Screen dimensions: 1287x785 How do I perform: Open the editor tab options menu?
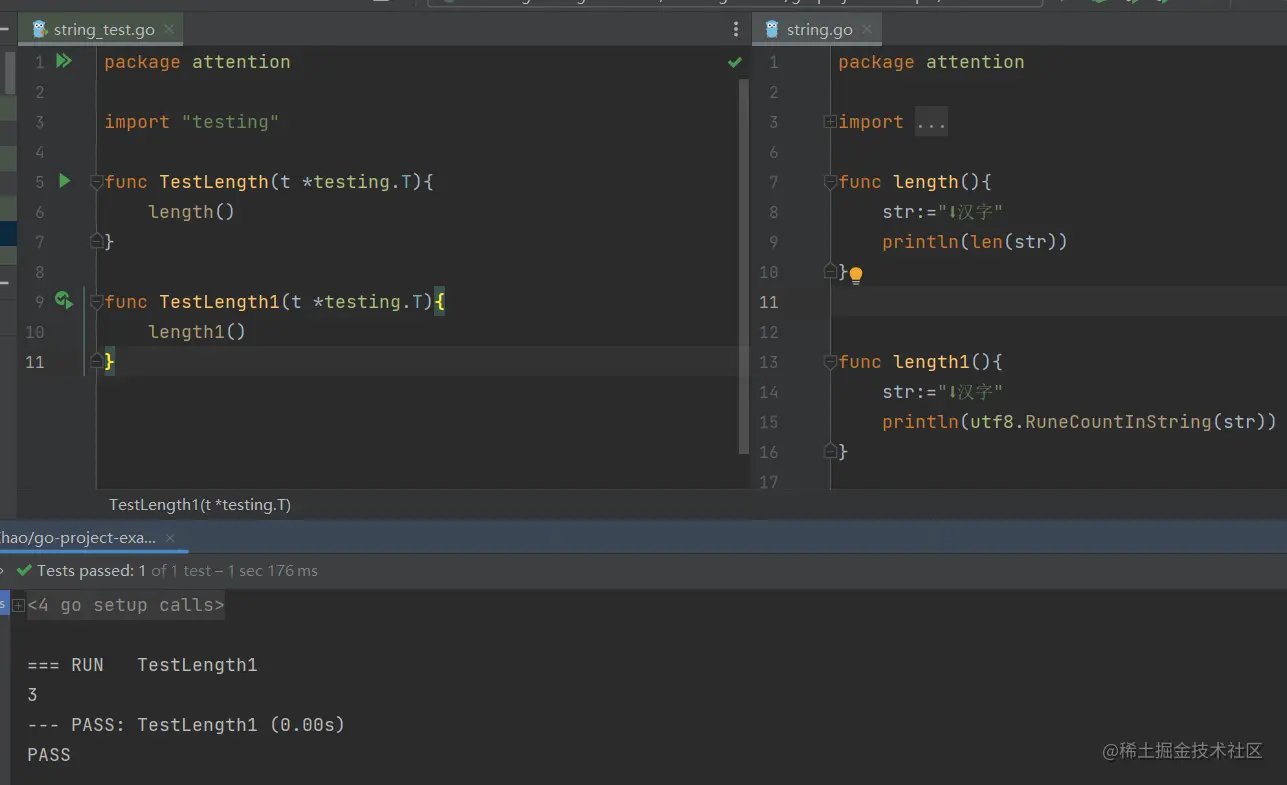(736, 29)
